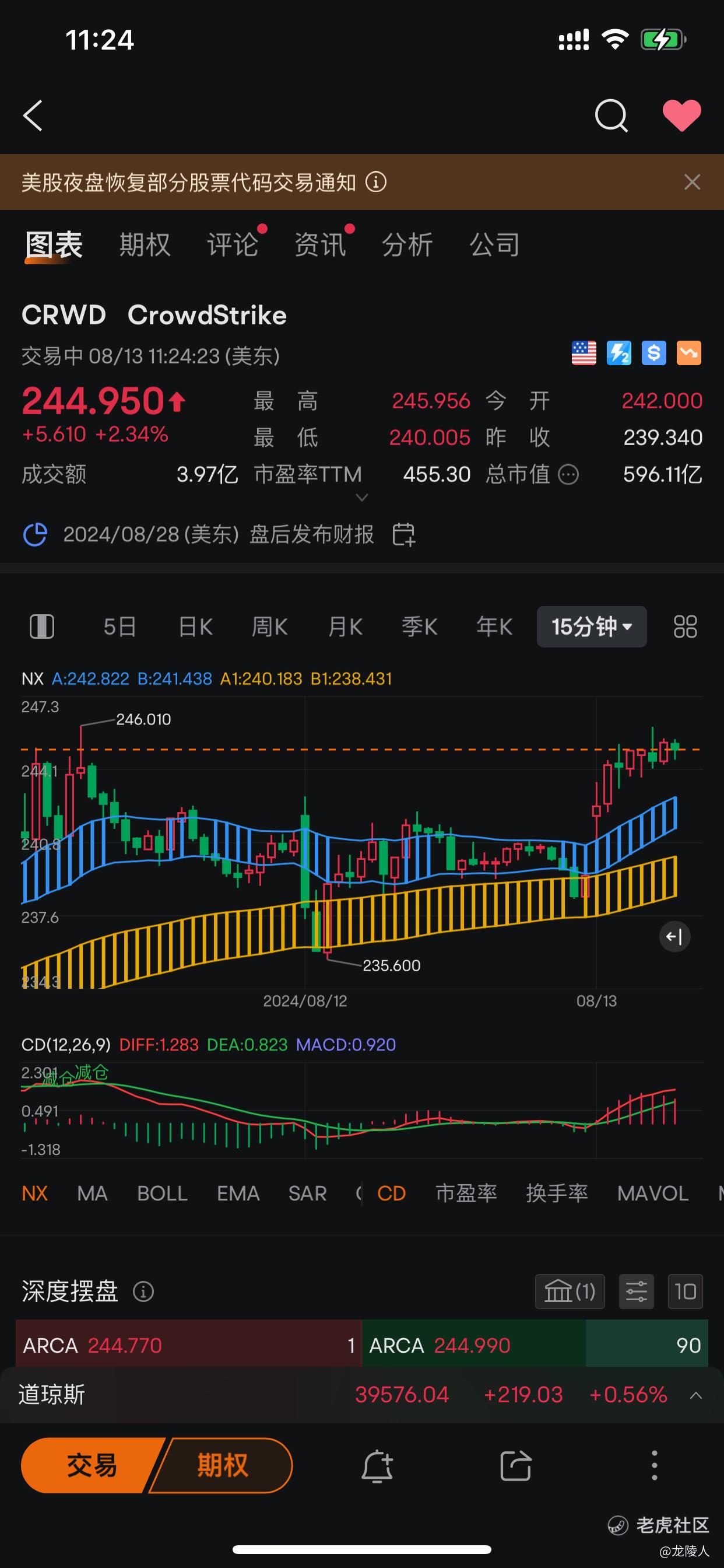724x1568 pixels.
Task: Select the 换手率 sub indicator
Action: pyautogui.click(x=557, y=1193)
